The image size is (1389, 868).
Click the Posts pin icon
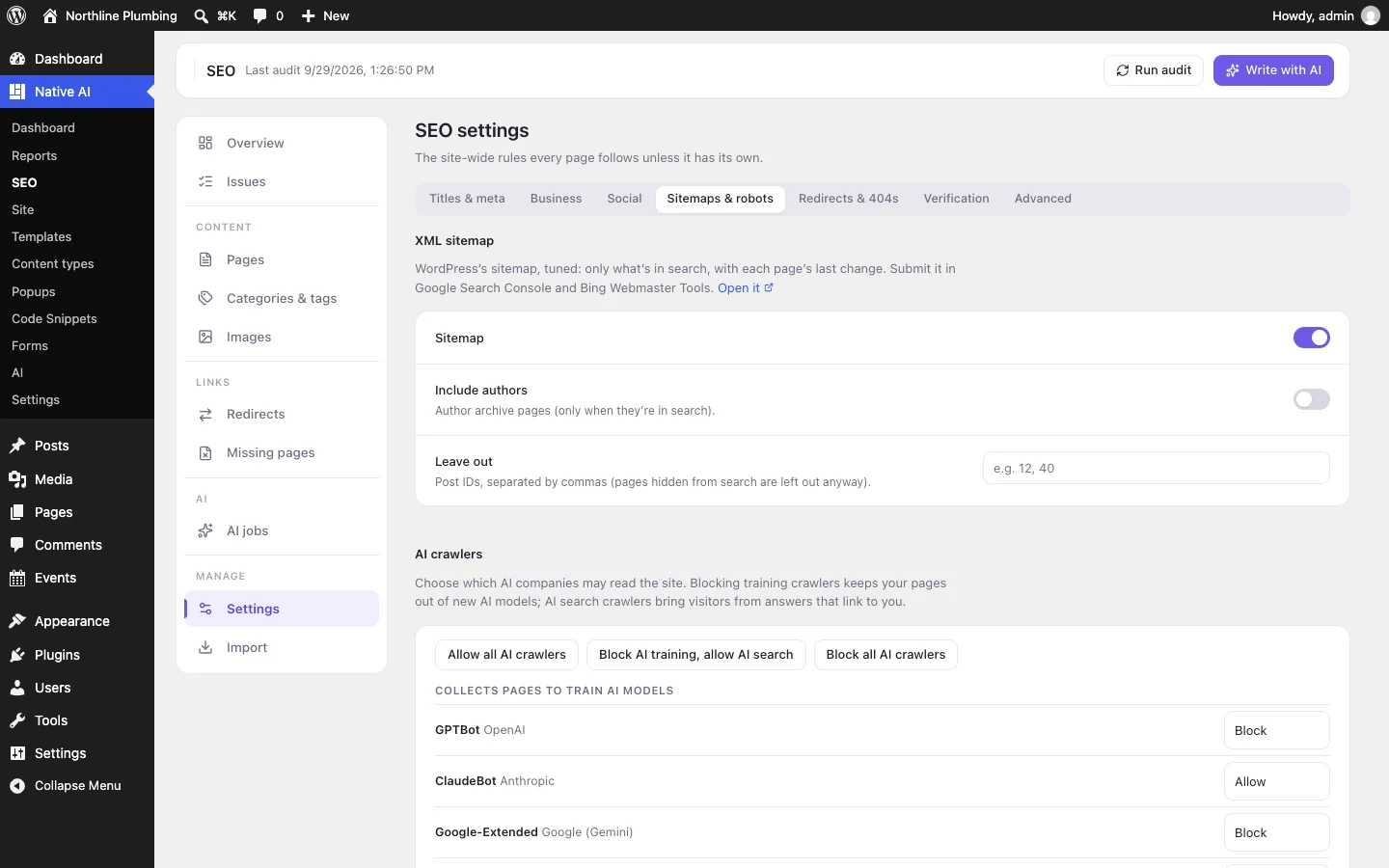(17, 446)
